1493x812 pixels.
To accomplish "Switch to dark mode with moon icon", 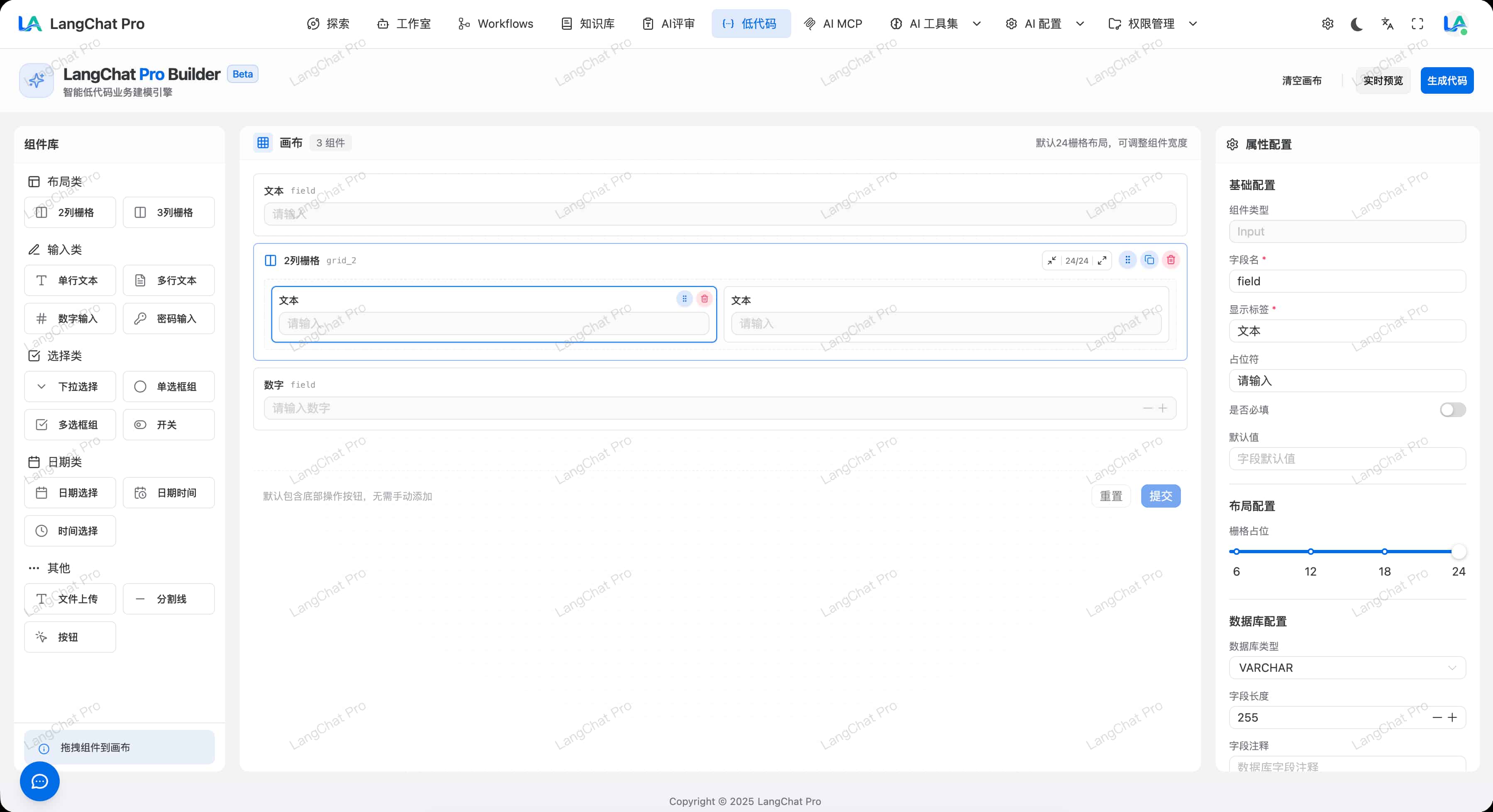I will (x=1357, y=24).
